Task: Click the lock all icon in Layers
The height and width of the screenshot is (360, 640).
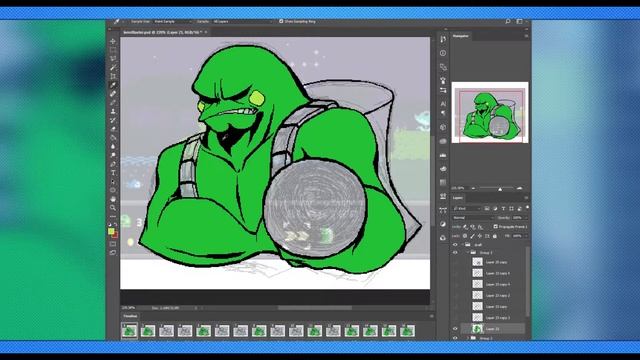Action: pyautogui.click(x=495, y=236)
